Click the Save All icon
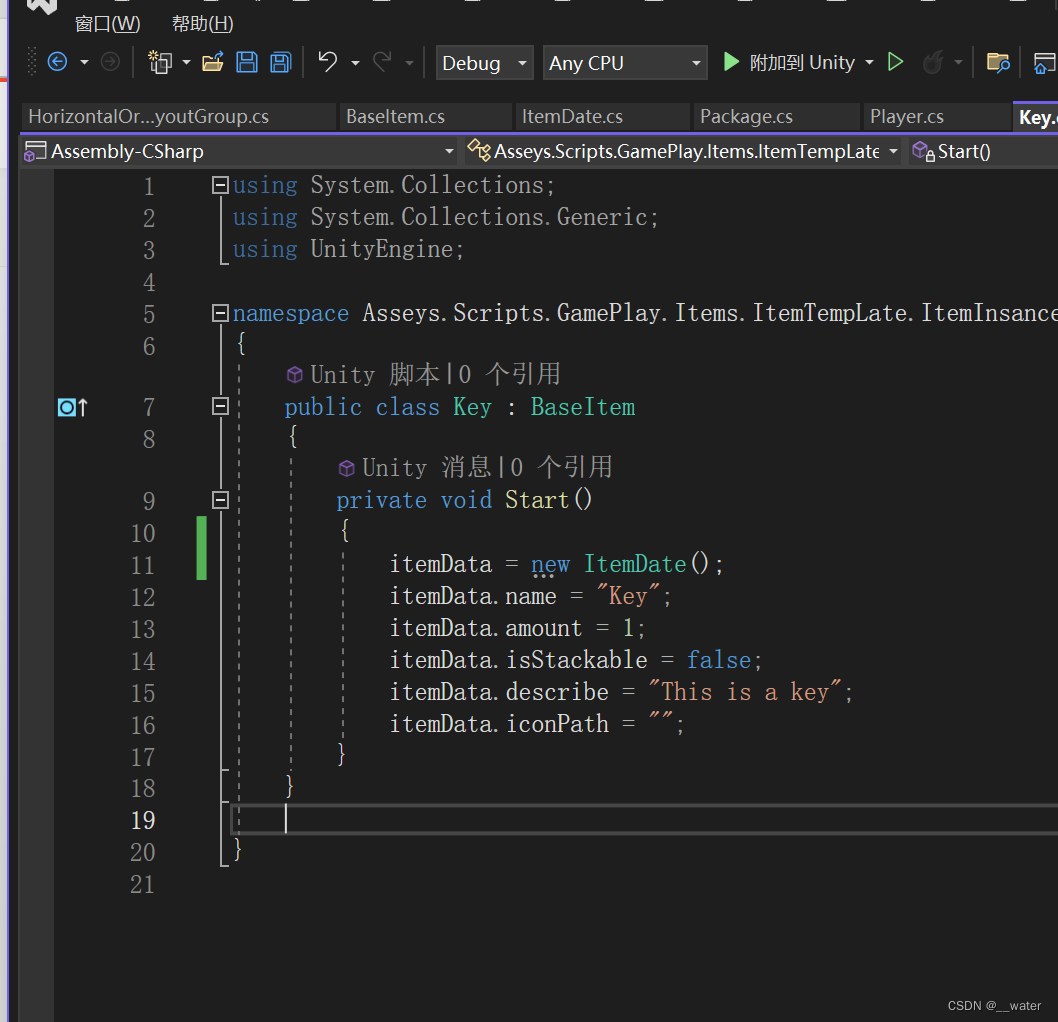The height and width of the screenshot is (1022, 1058). [281, 63]
